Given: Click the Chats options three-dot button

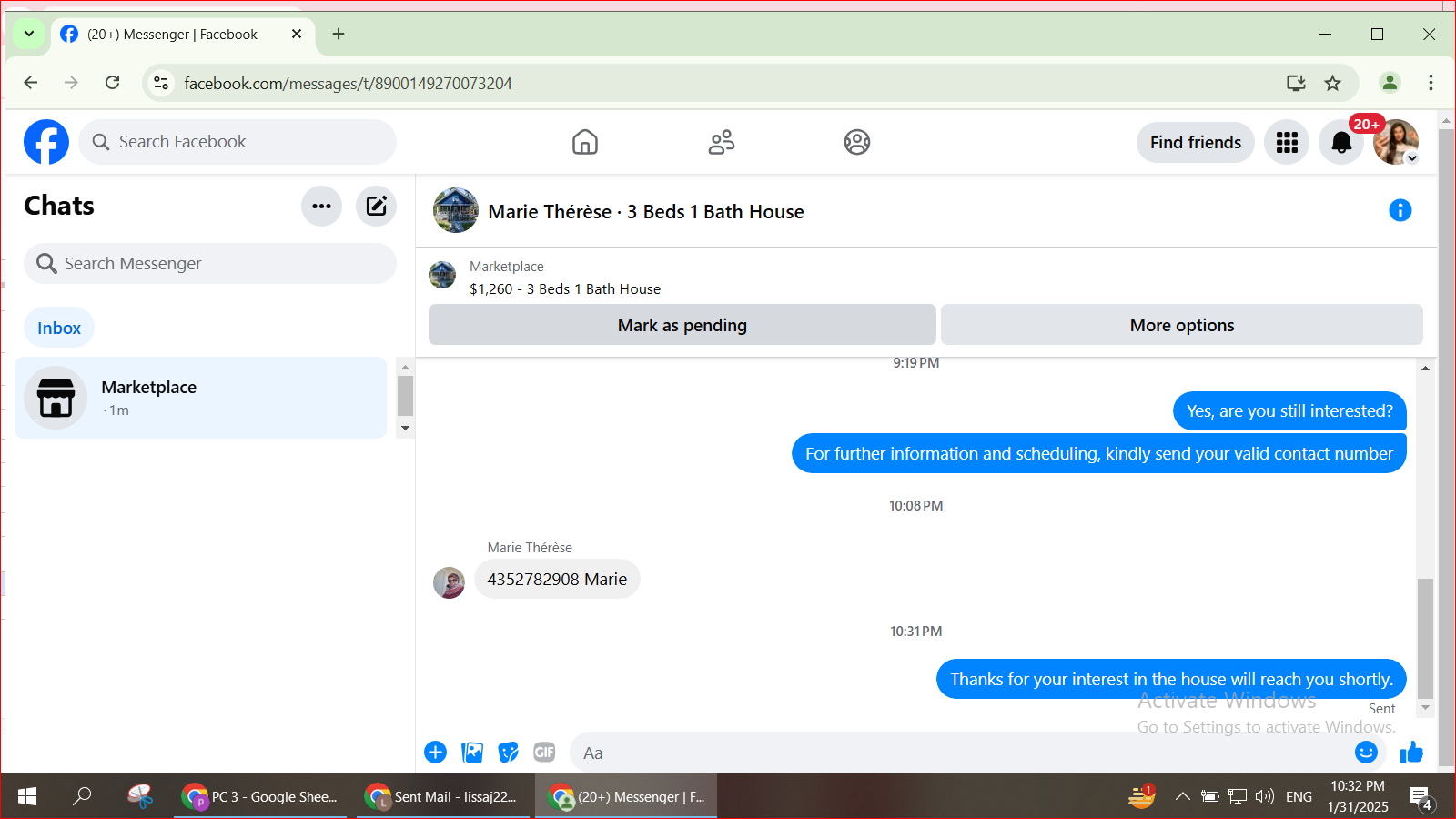Looking at the screenshot, I should [321, 206].
